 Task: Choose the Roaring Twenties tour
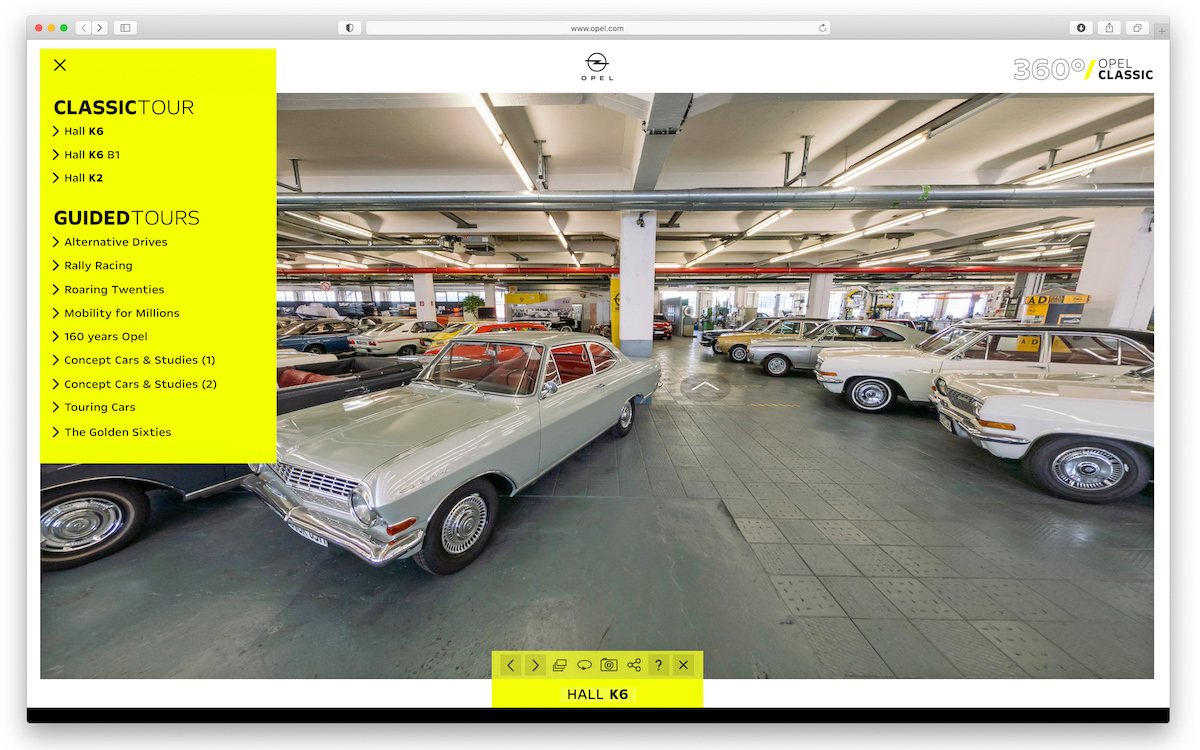pyautogui.click(x=114, y=289)
